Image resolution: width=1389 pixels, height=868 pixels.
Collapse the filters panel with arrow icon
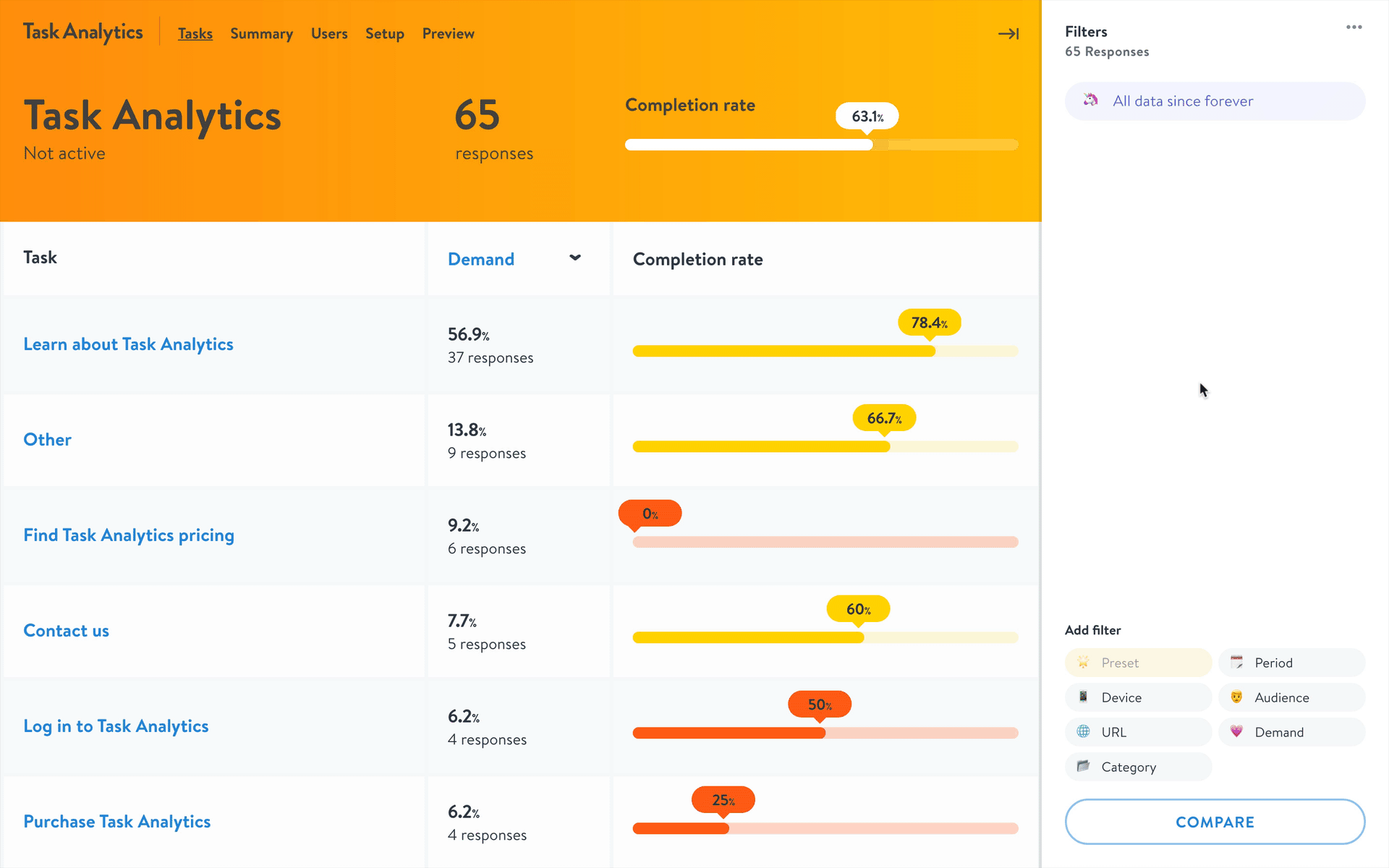1008,34
